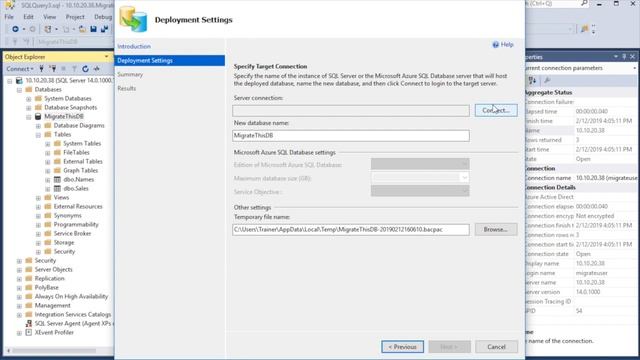The width and height of the screenshot is (640, 360).
Task: Click the 10.10.20.38 server icon in tree
Action: click(x=19, y=80)
